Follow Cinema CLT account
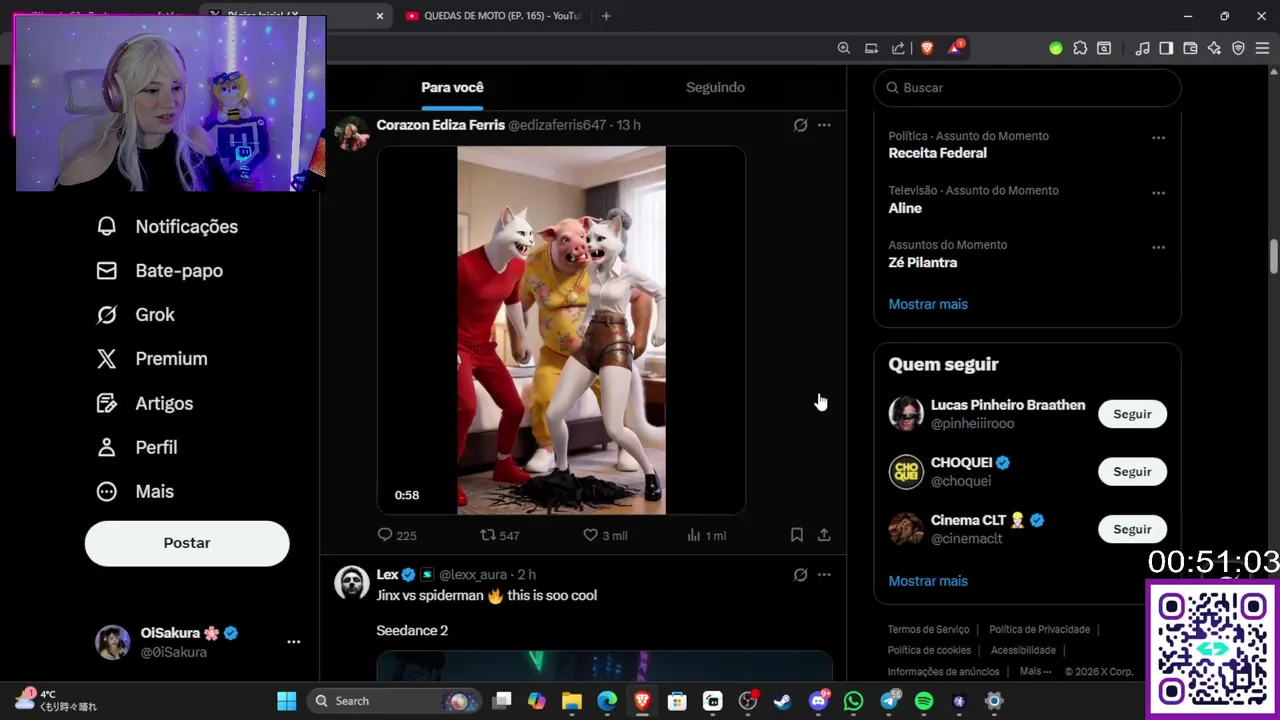 (x=1132, y=529)
